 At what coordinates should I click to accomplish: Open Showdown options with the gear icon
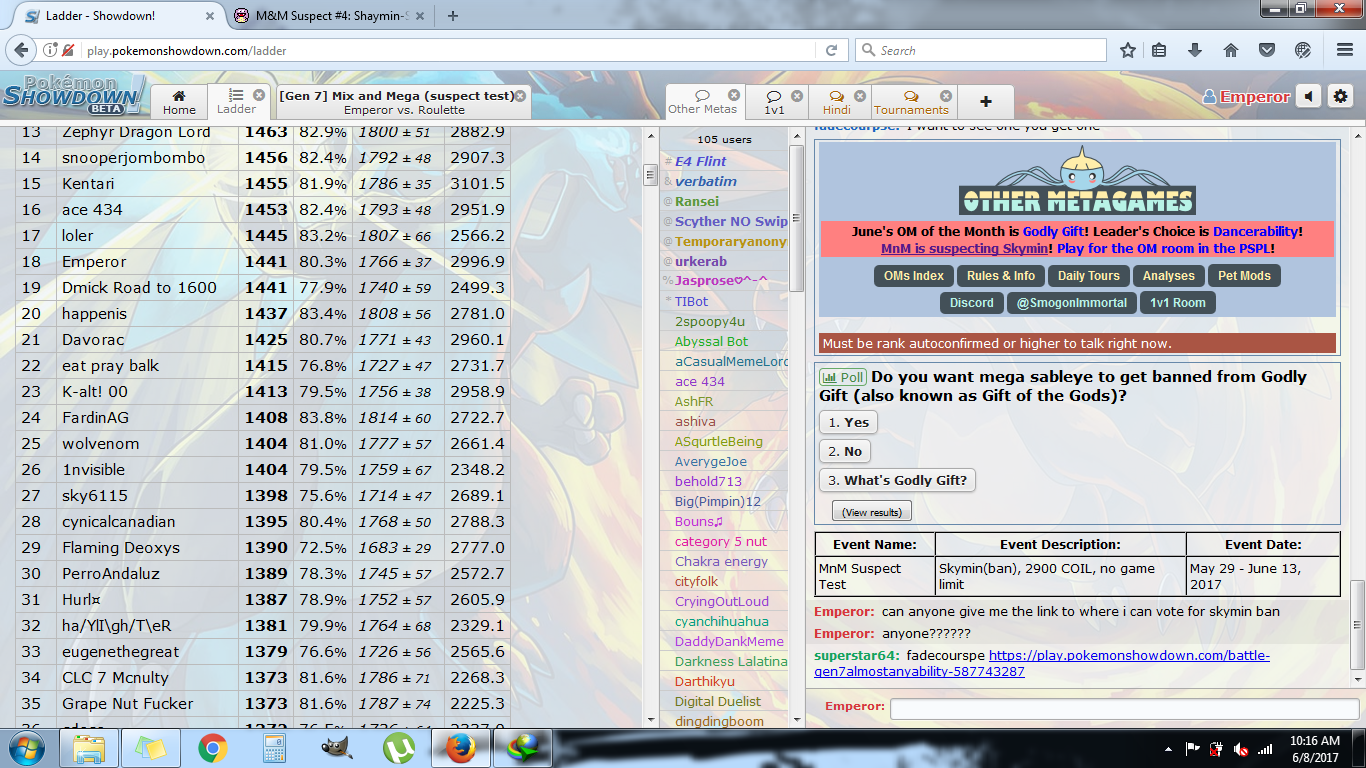pos(1340,97)
